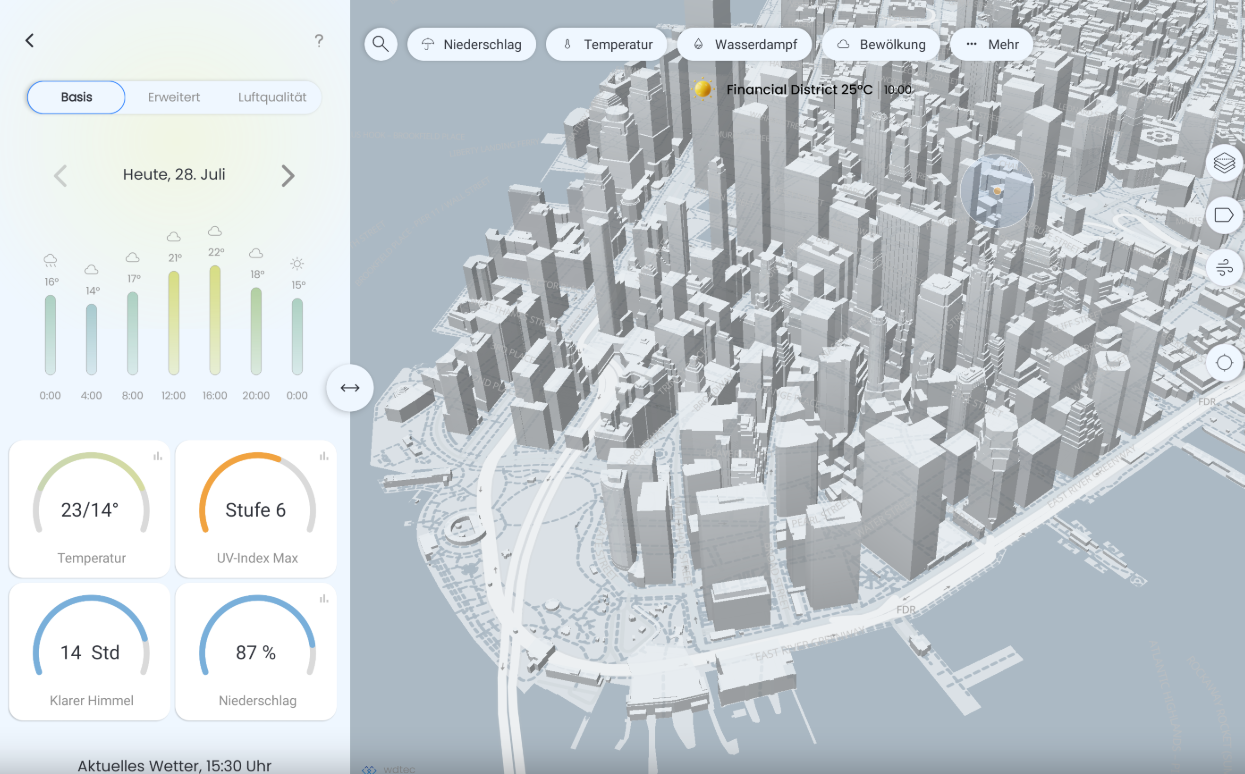The width and height of the screenshot is (1245, 774).
Task: Click the panel resize double-arrow handle
Action: point(350,388)
